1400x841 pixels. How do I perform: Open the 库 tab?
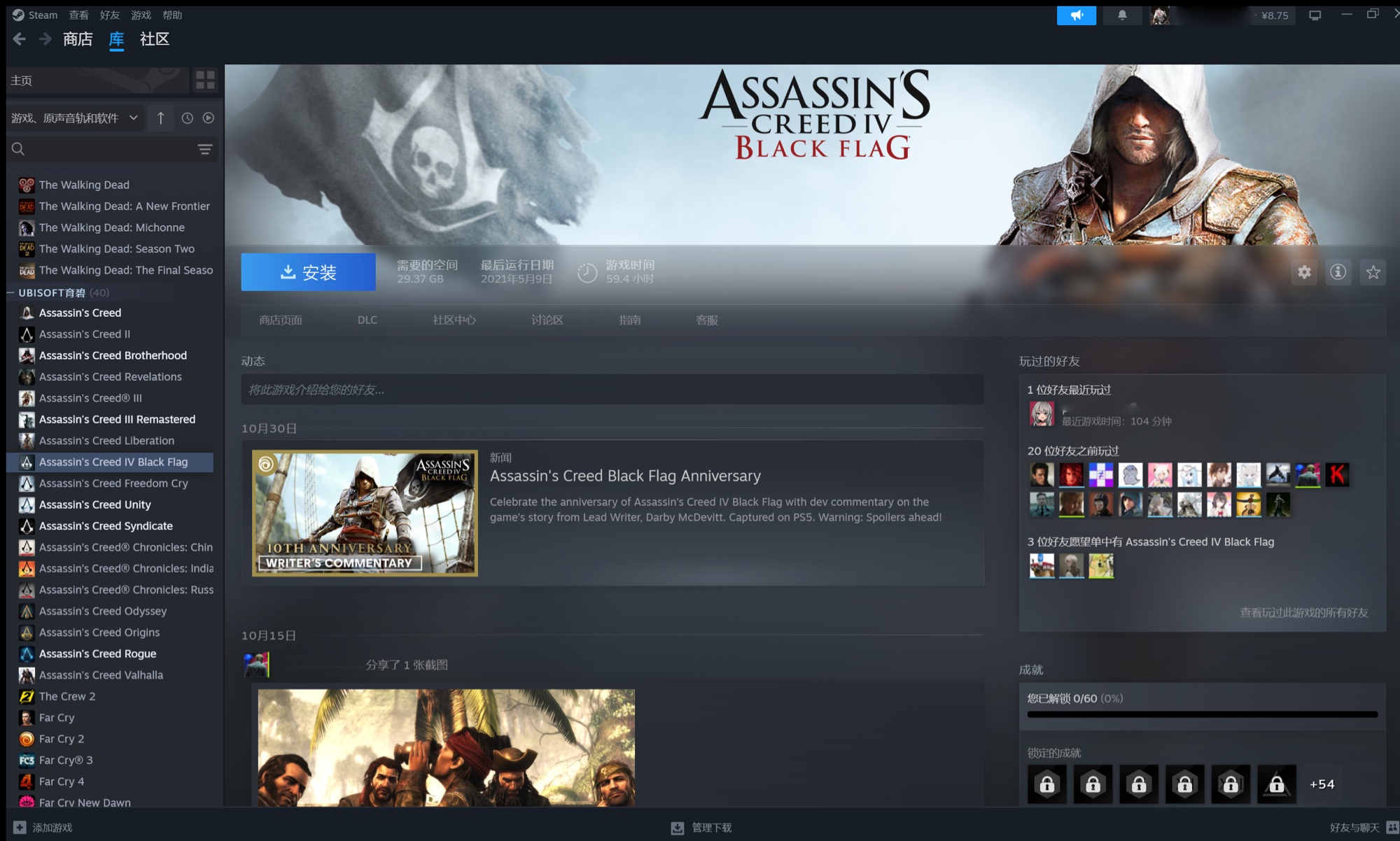[116, 39]
